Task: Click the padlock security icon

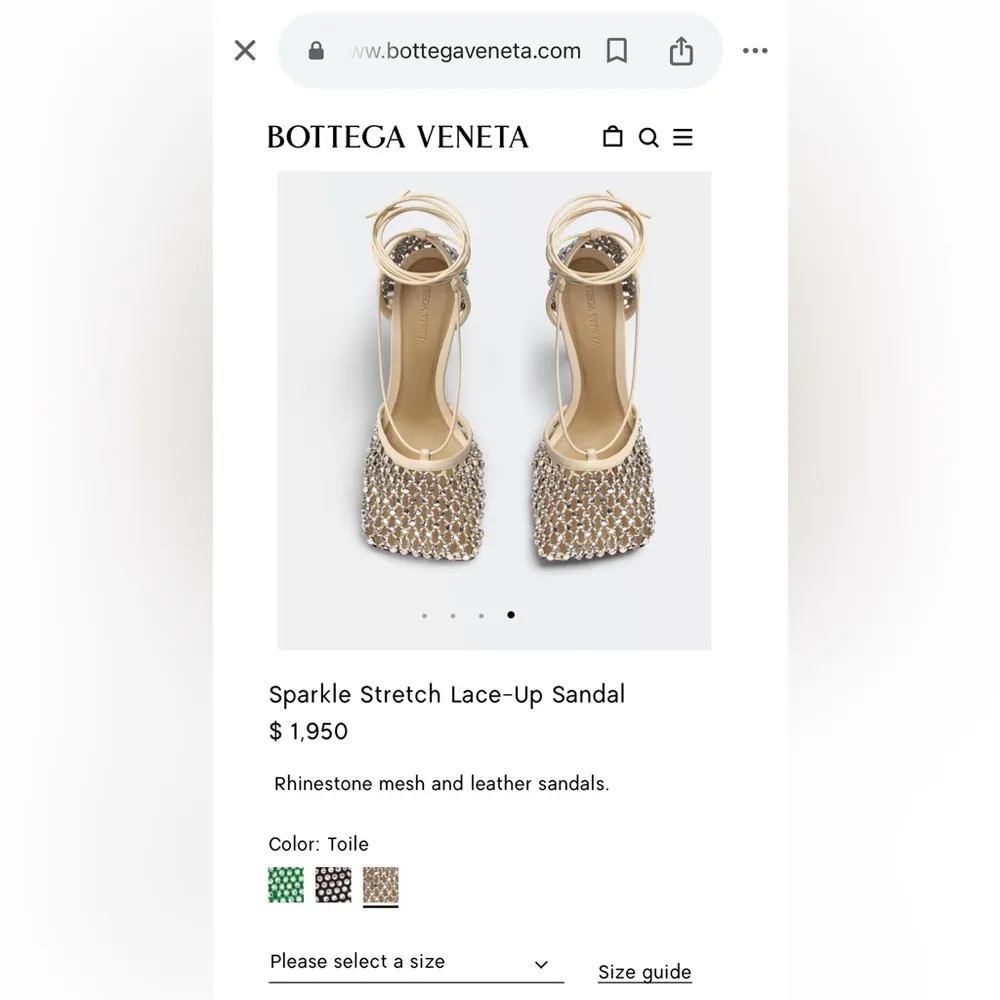Action: (x=314, y=50)
